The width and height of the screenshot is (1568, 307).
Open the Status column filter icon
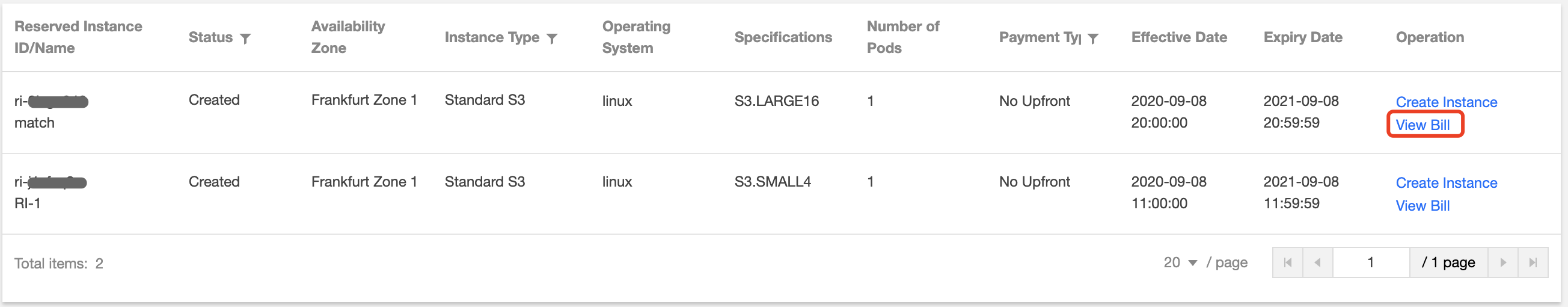(245, 39)
